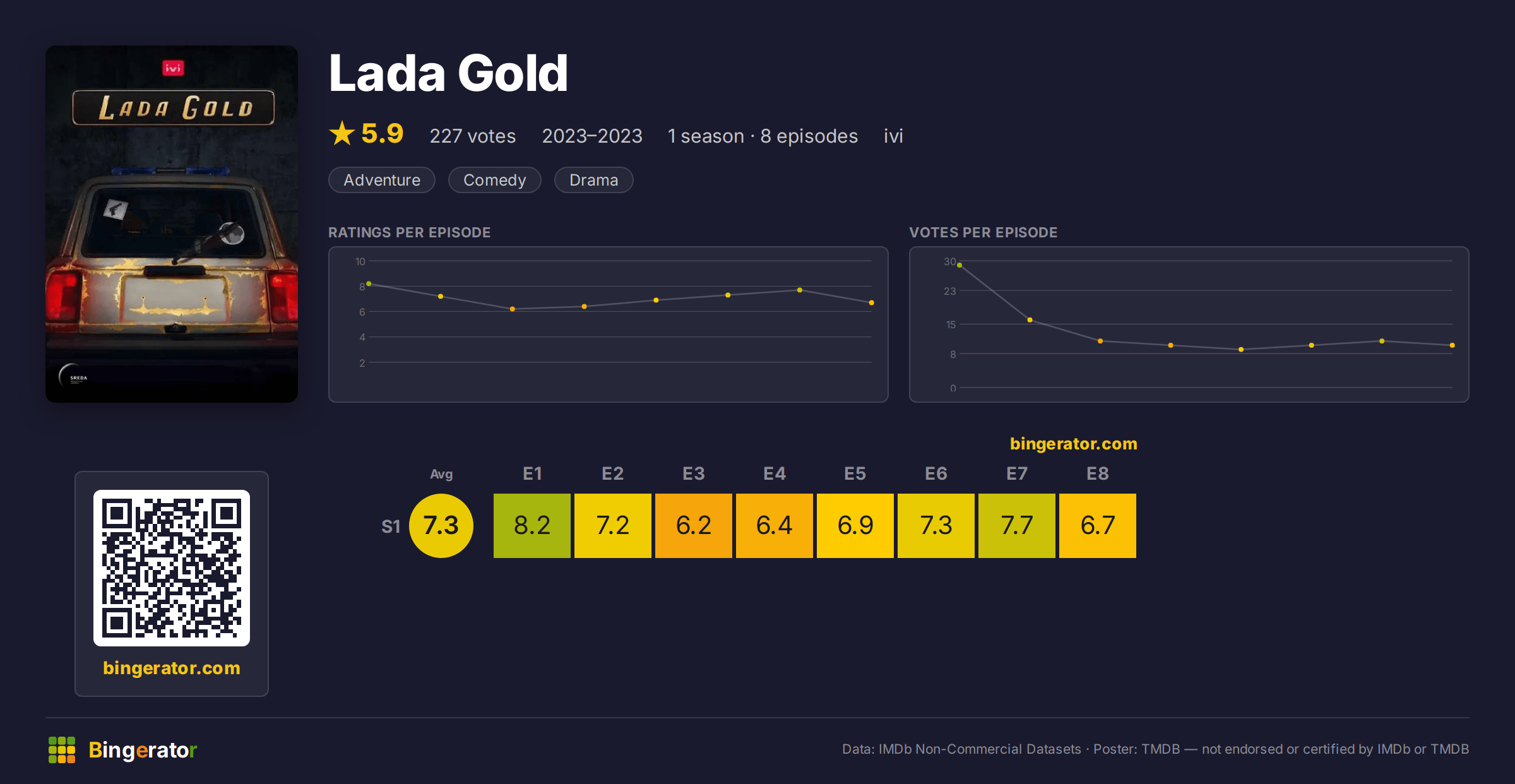Click the Bingerator grid logo icon
This screenshot has width=1515, height=784.
click(62, 750)
